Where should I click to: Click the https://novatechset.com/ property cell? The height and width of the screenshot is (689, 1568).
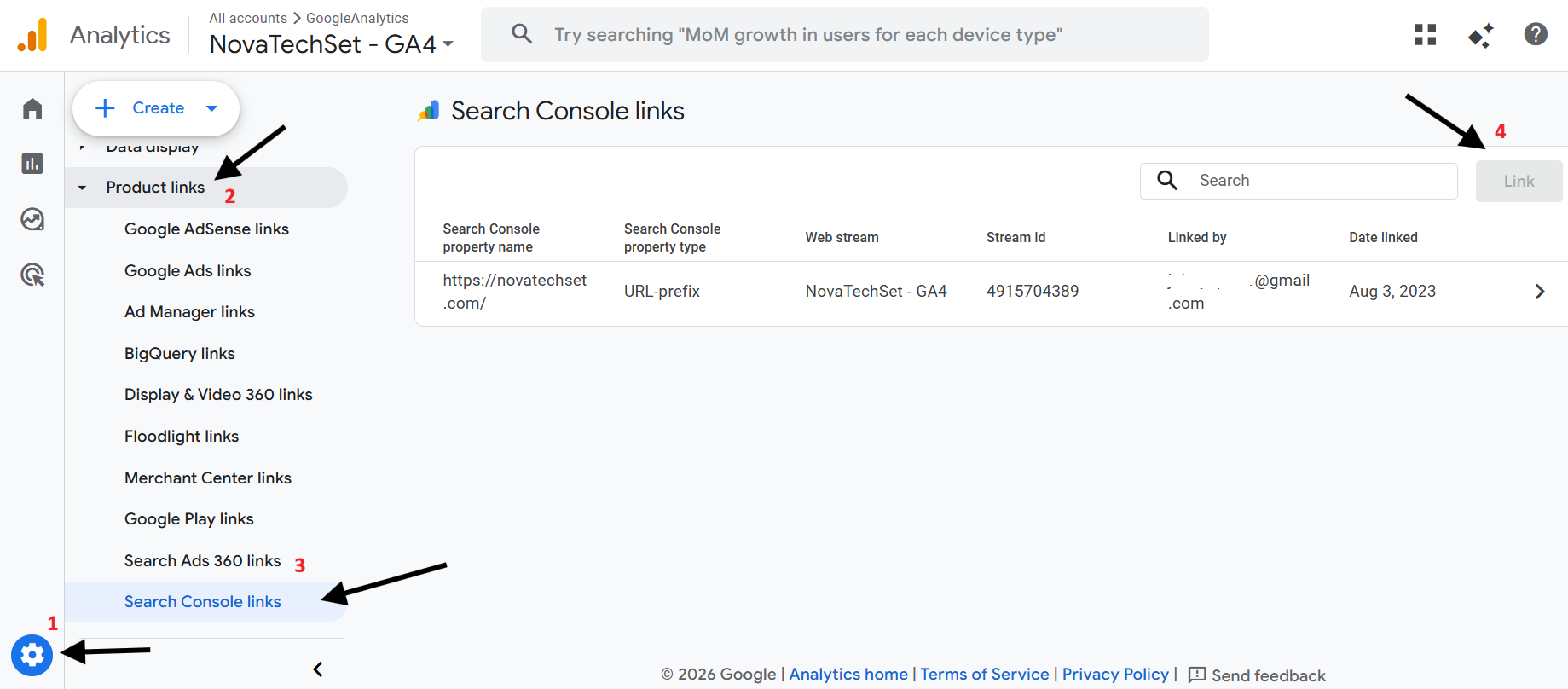[x=515, y=292]
